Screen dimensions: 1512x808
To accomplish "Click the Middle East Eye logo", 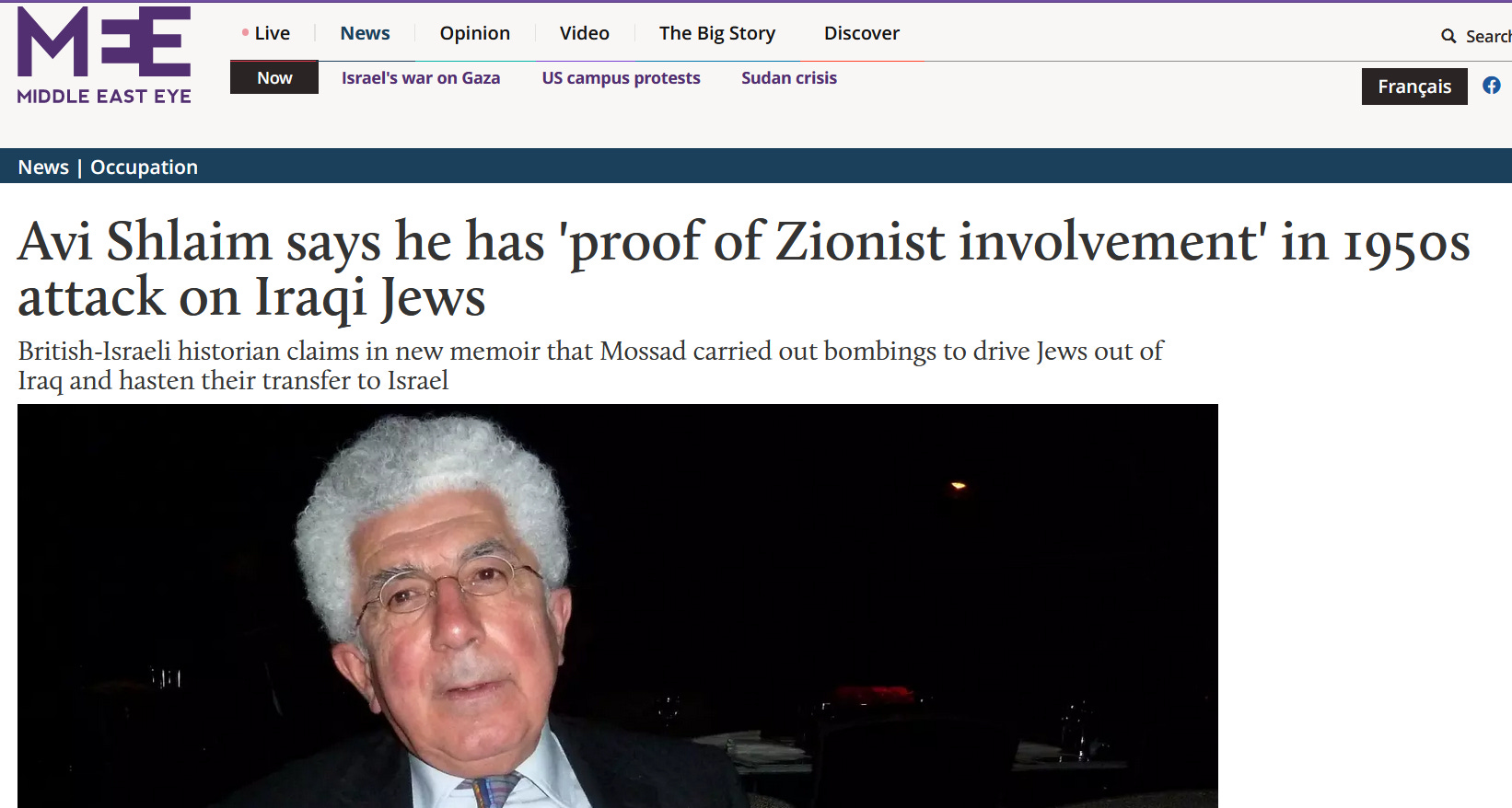I will (x=104, y=55).
